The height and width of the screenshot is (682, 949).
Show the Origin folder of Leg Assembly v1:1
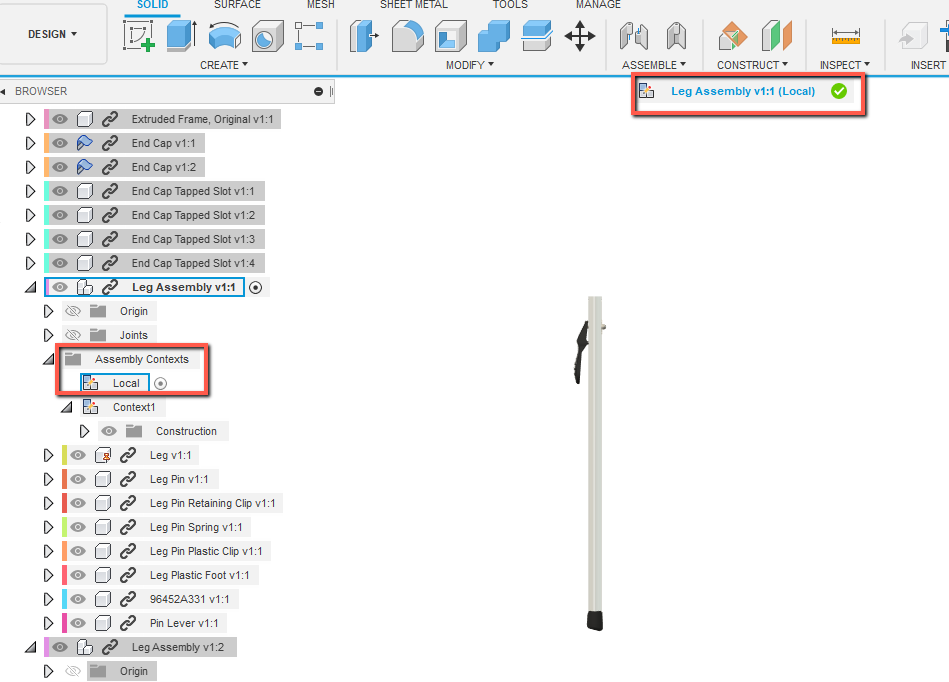71,310
